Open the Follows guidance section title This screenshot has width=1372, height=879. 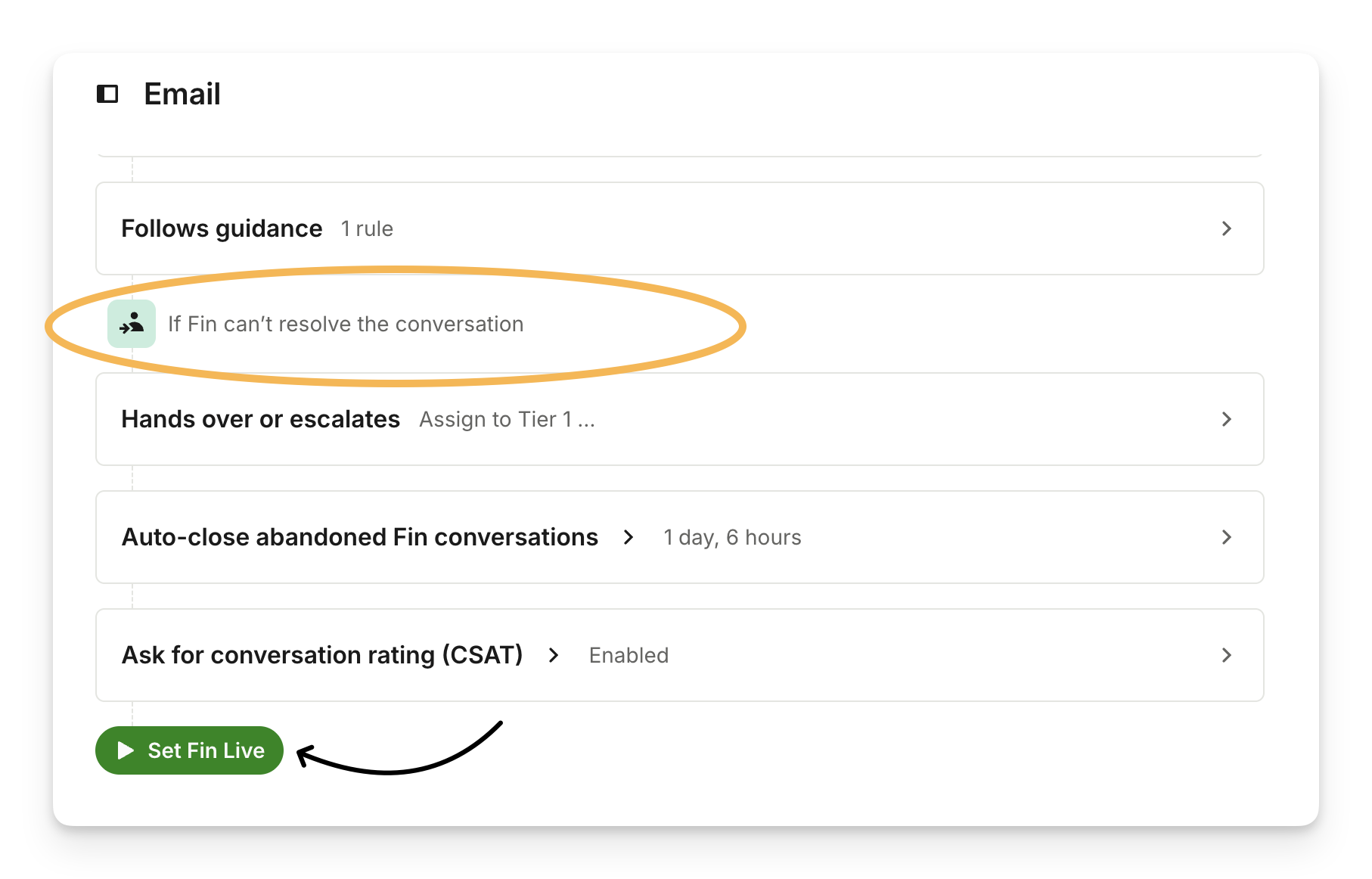(x=222, y=228)
